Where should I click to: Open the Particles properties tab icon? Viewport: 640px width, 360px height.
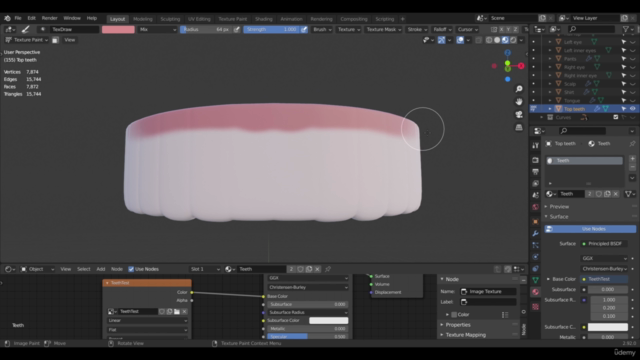536,245
